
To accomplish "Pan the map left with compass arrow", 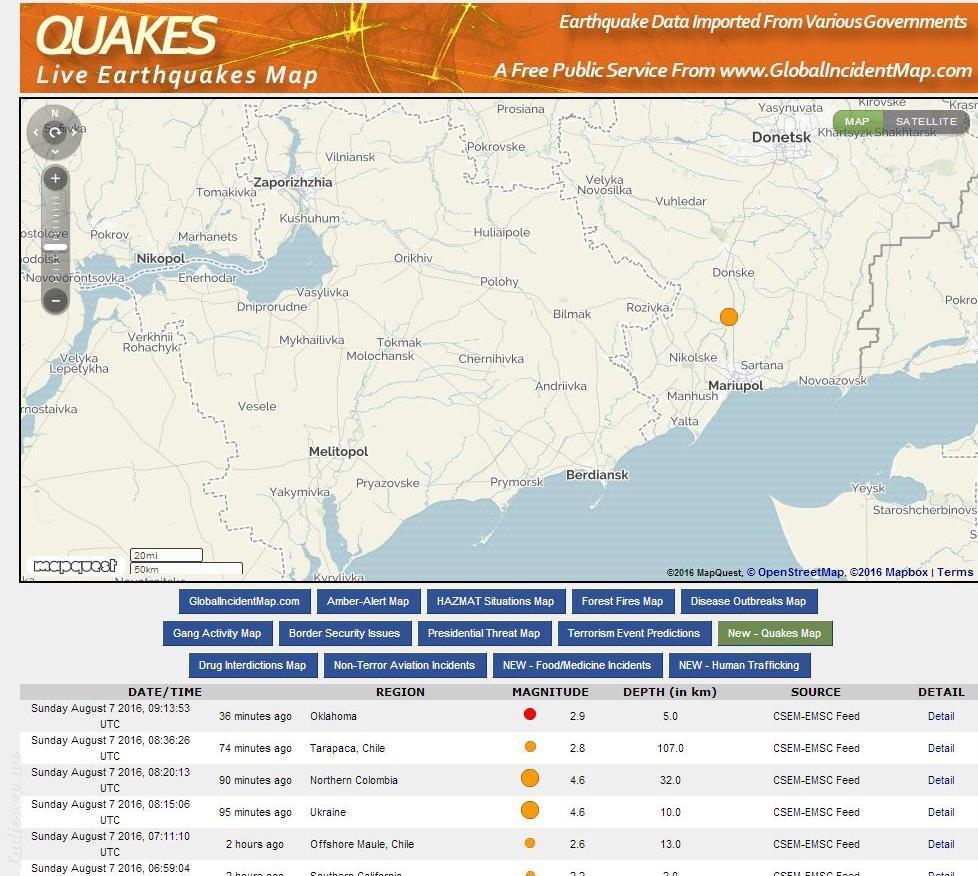I will pos(36,132).
